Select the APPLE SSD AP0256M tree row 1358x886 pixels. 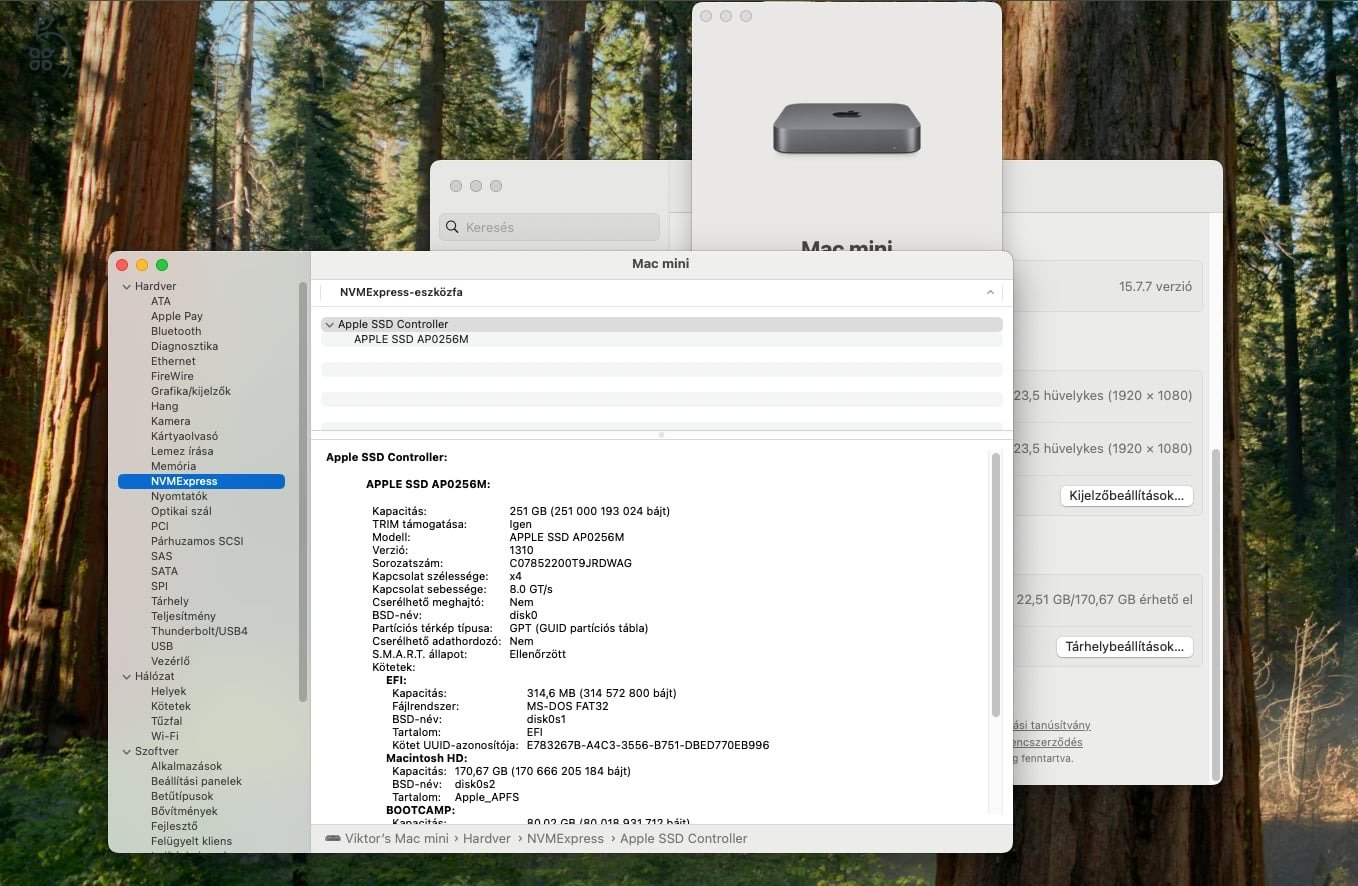point(661,339)
